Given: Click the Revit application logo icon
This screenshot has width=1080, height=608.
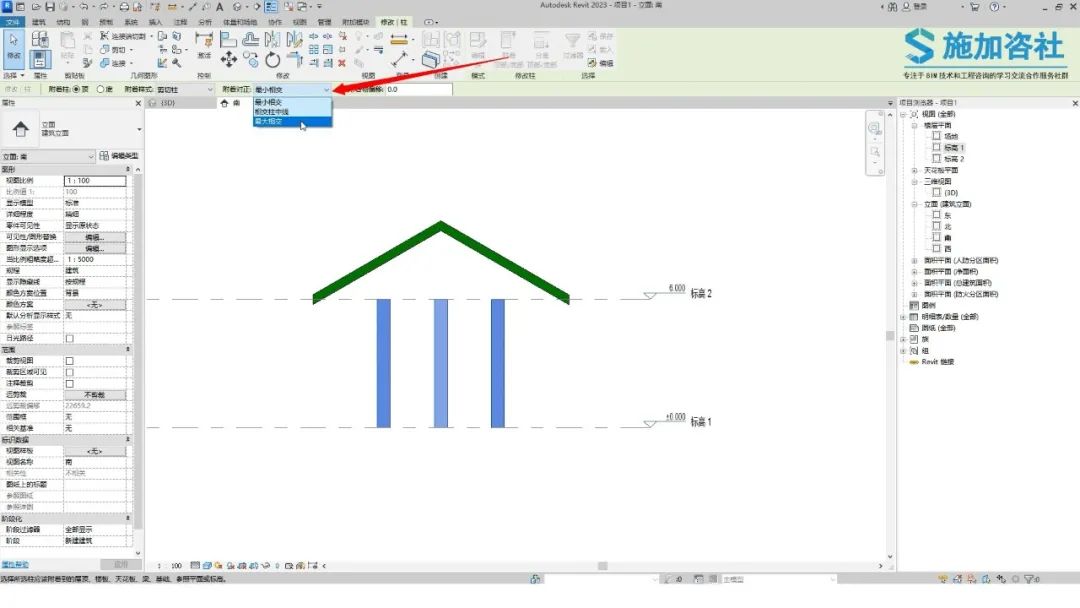Looking at the screenshot, I should (6, 6).
